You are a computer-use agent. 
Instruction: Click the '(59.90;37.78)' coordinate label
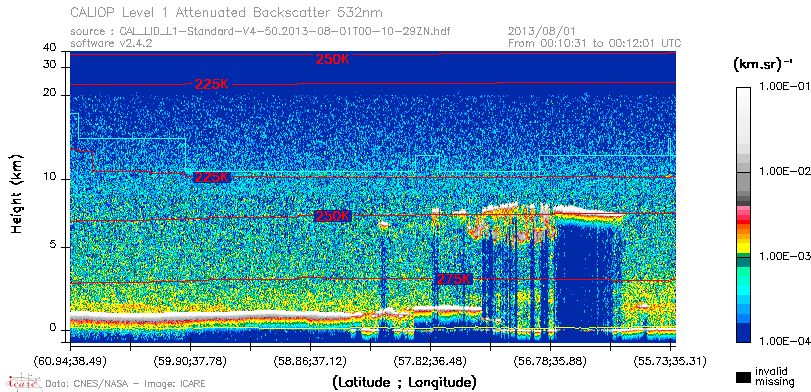190,360
